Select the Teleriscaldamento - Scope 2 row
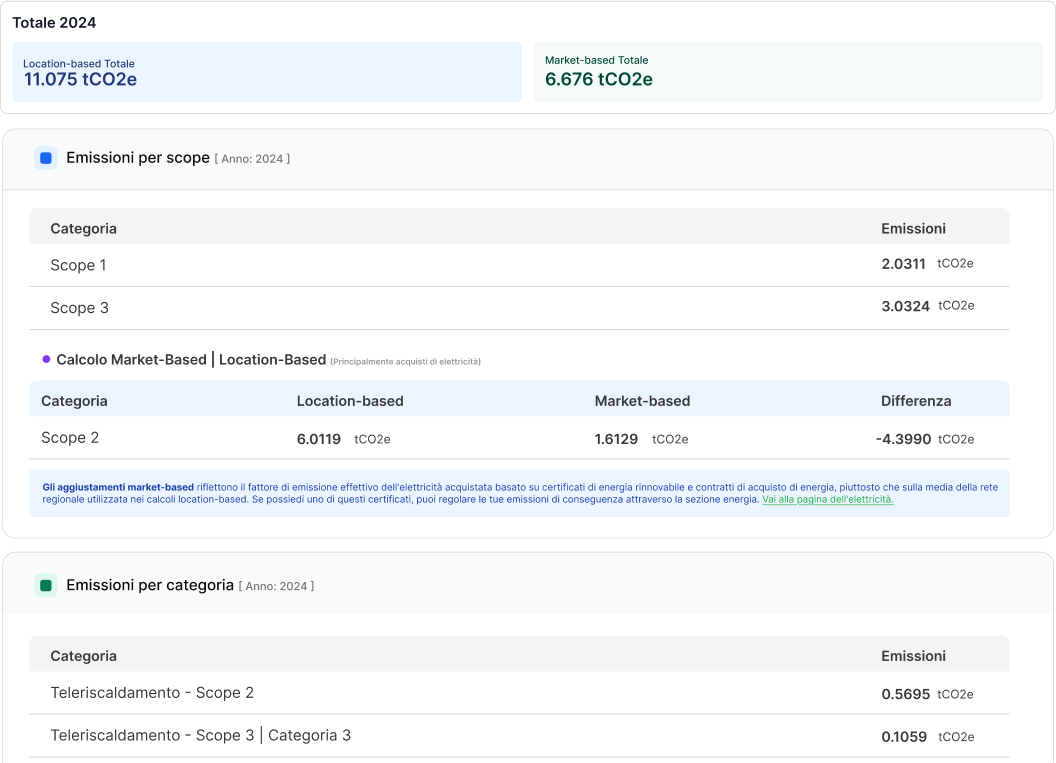Screen dimensions: 1056x763 400,692
